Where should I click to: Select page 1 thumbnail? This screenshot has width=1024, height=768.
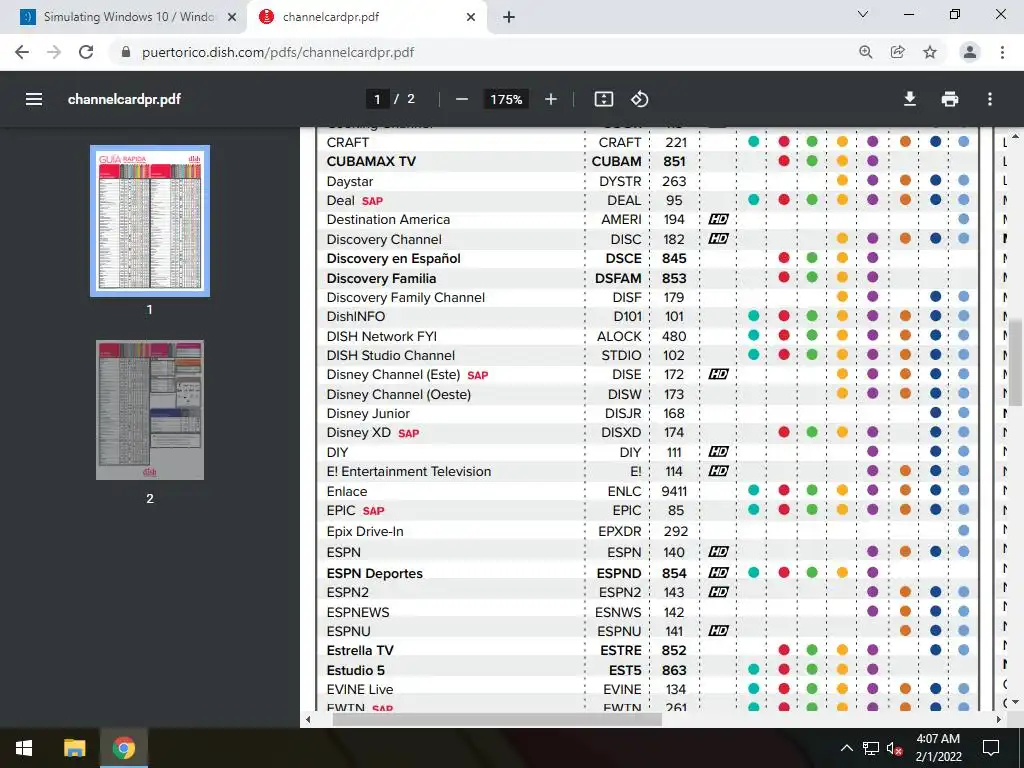[150, 221]
